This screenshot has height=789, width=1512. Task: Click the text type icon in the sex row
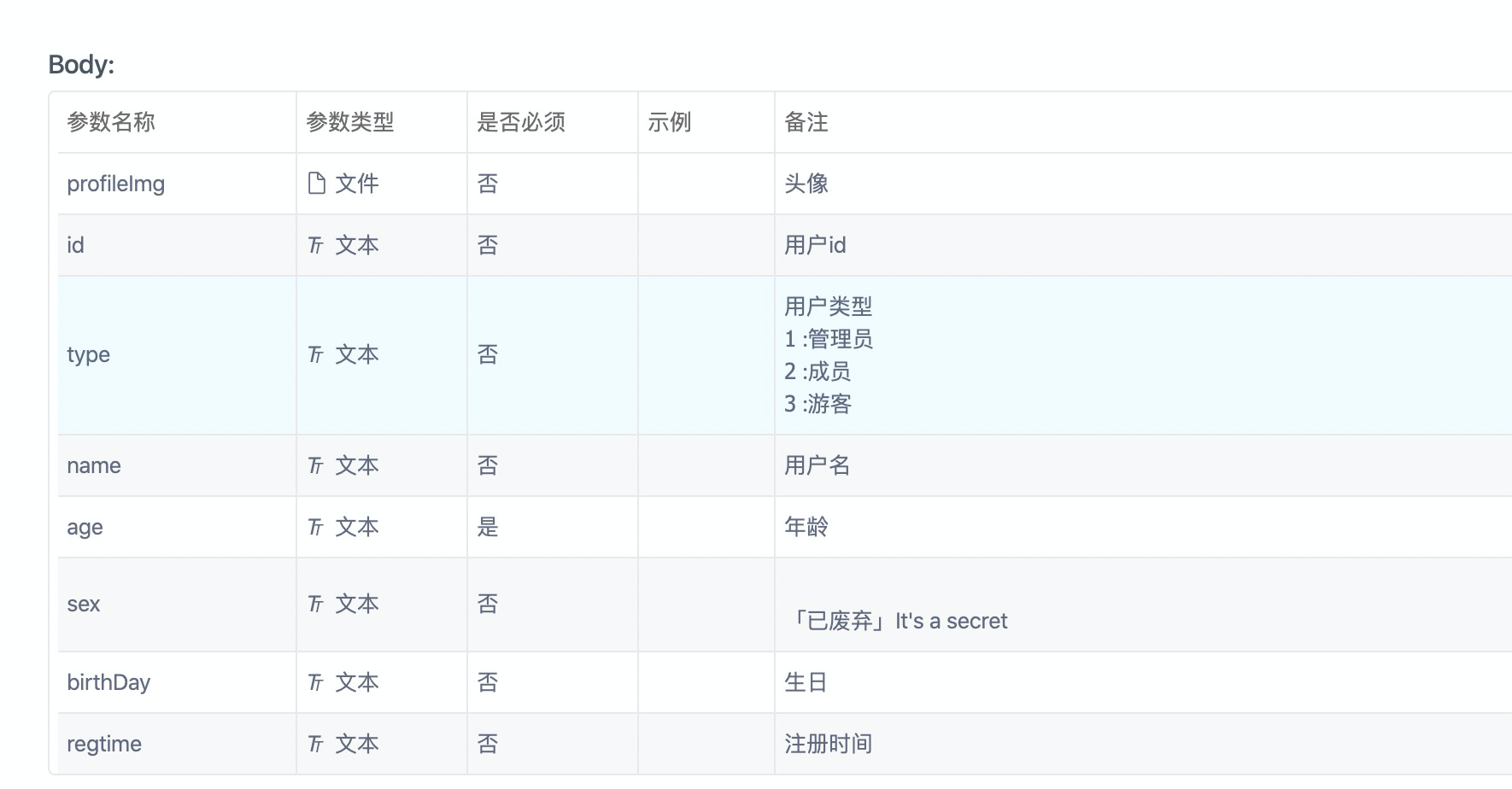[x=315, y=604]
